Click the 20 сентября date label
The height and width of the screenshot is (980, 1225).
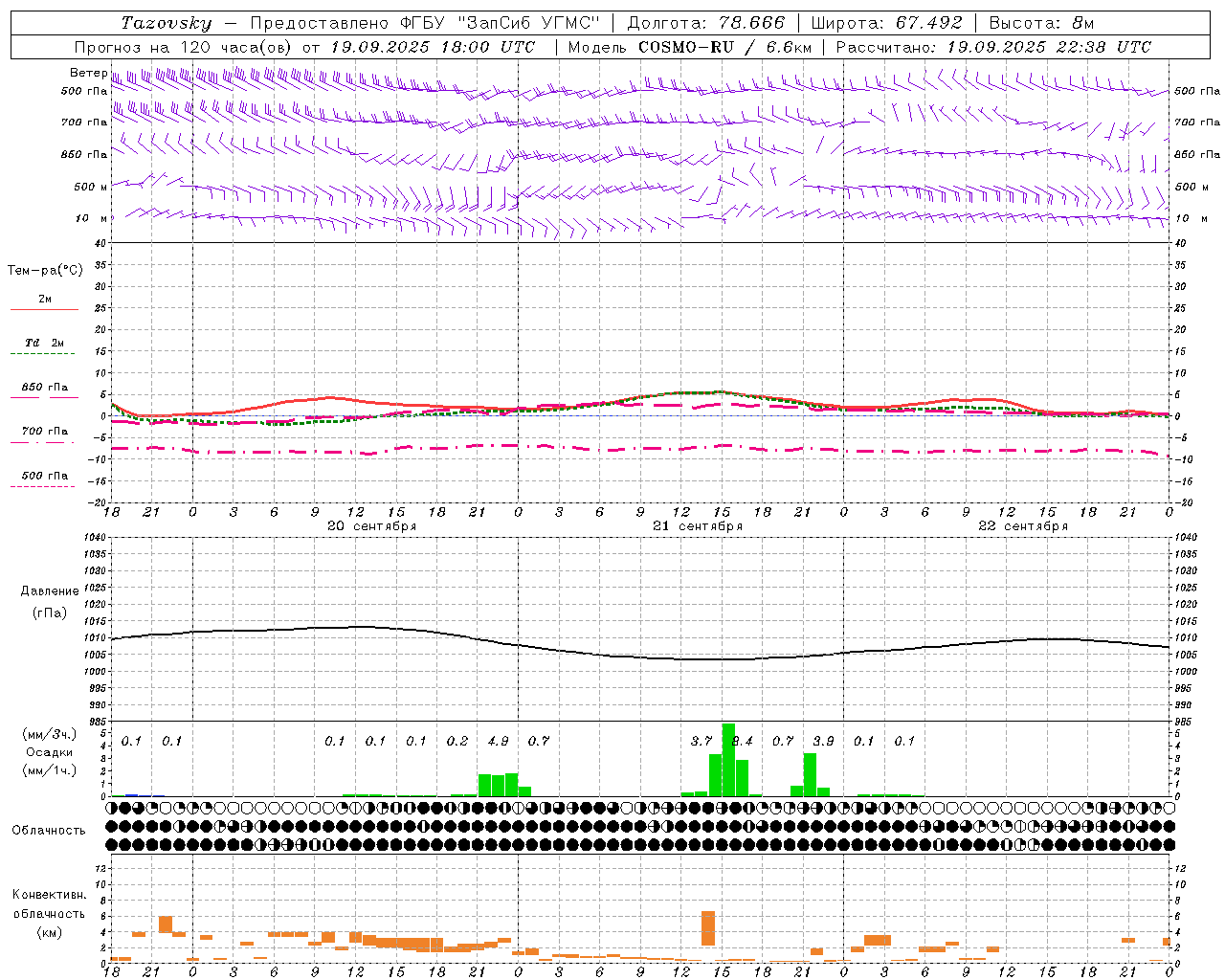tap(371, 526)
